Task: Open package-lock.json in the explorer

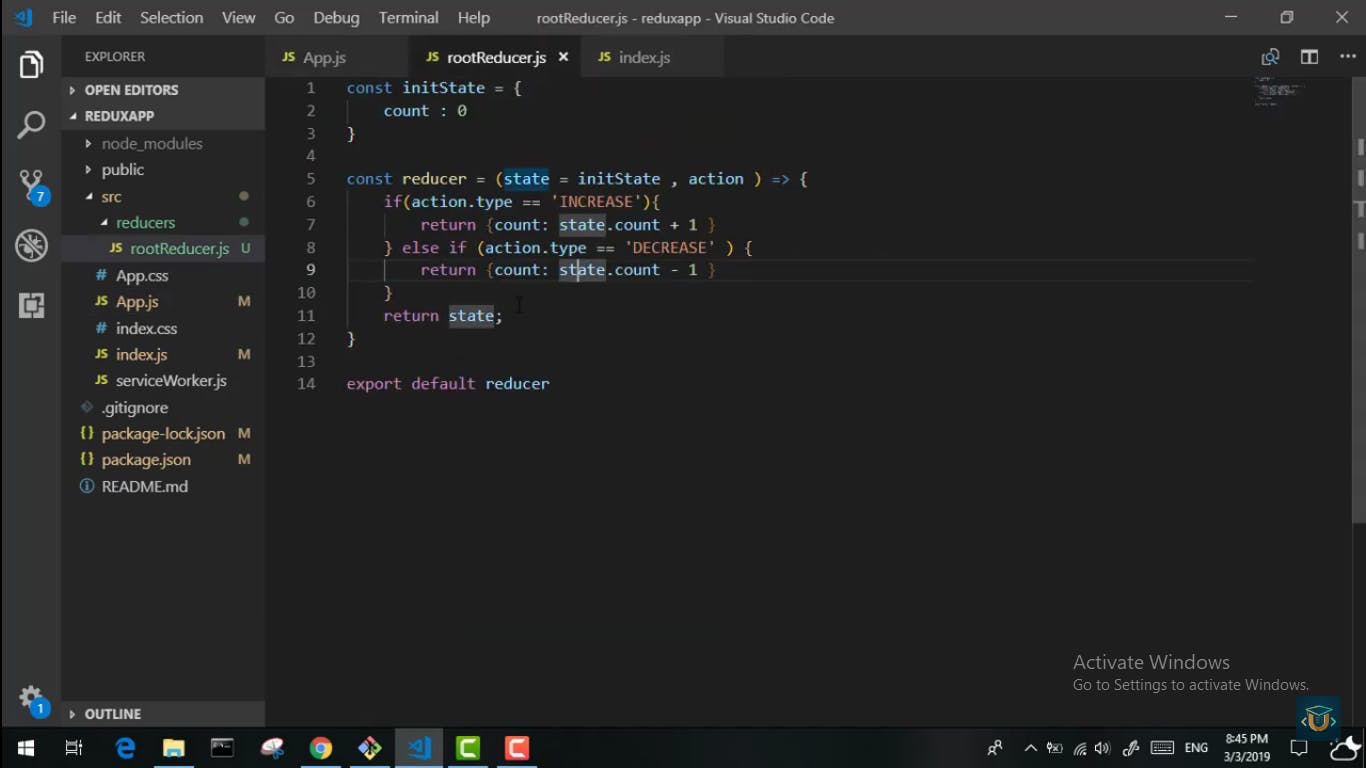Action: [163, 434]
